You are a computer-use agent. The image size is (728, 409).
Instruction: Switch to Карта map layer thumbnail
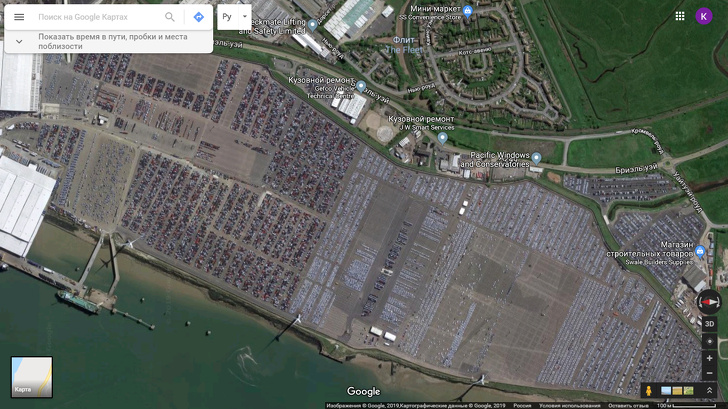coord(32,377)
